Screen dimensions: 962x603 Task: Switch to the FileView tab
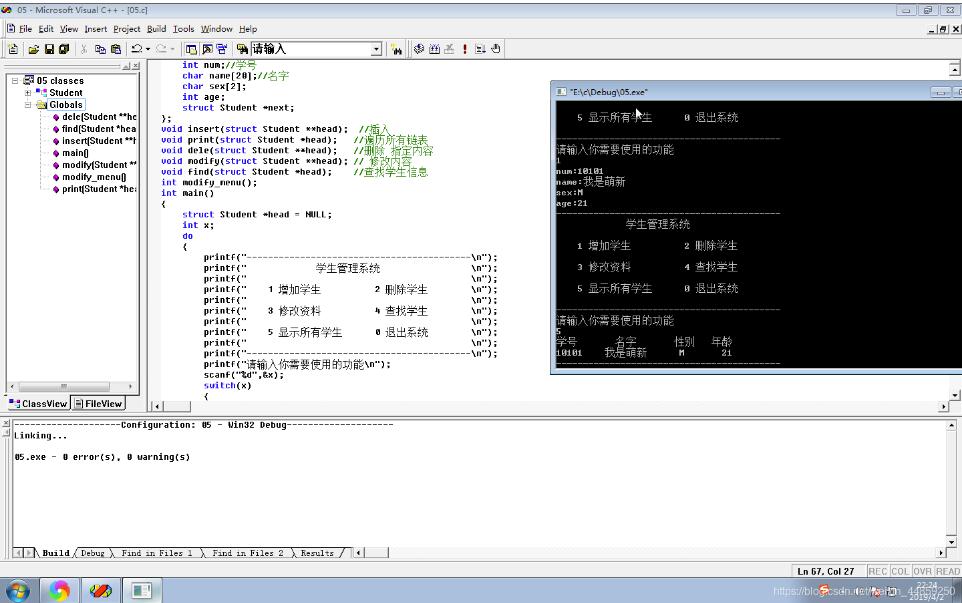[x=98, y=404]
